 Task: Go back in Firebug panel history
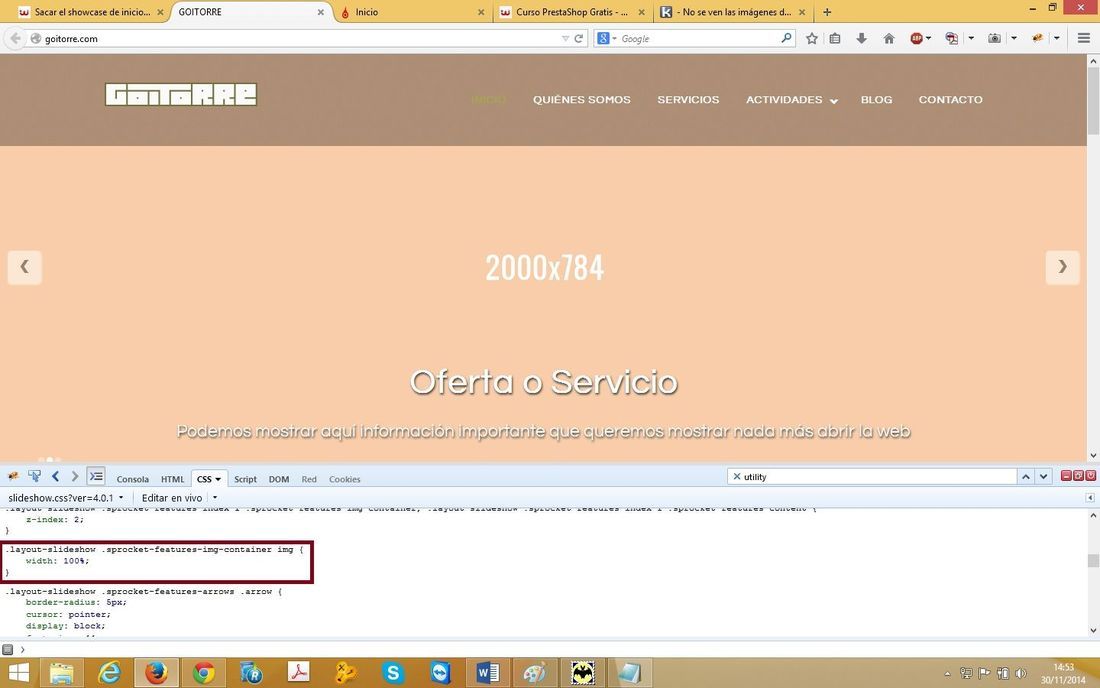coord(55,476)
